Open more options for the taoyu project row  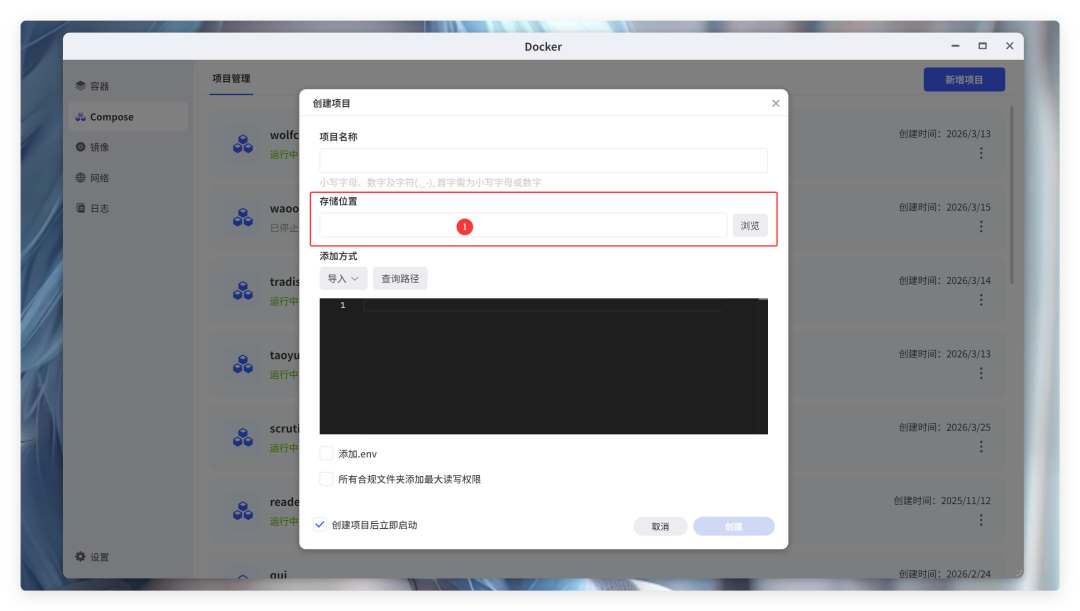pyautogui.click(x=982, y=373)
